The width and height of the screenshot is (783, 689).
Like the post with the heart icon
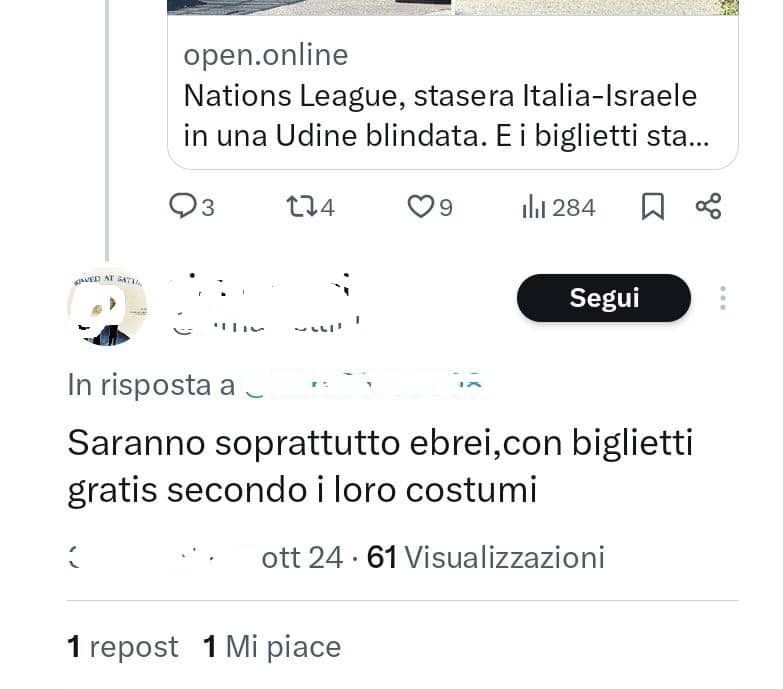[420, 207]
